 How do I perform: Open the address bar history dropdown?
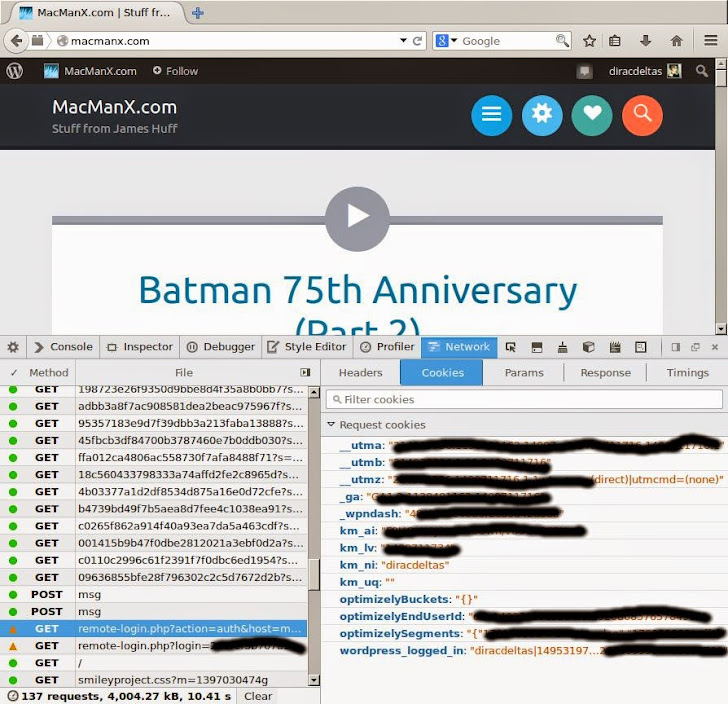403,40
